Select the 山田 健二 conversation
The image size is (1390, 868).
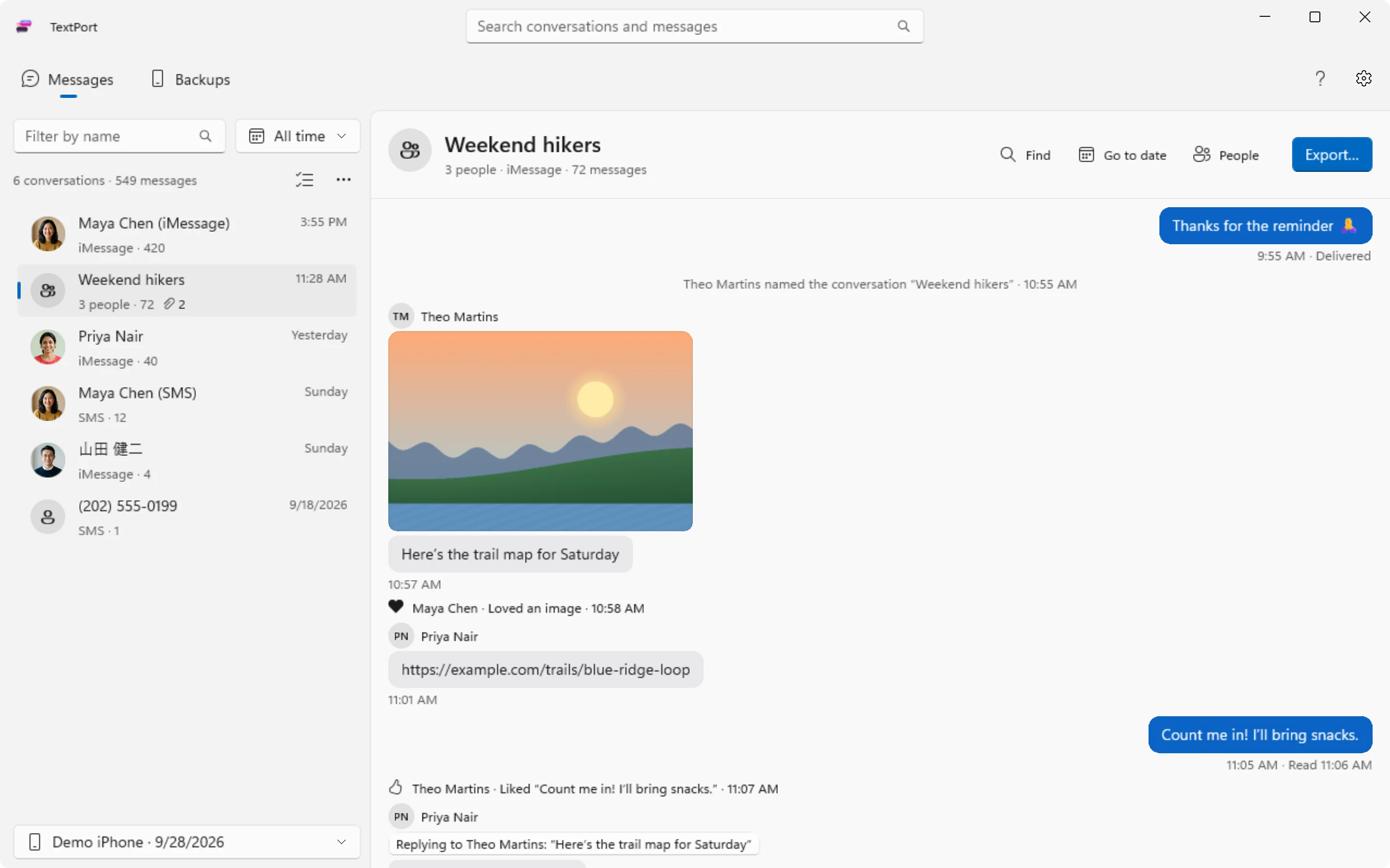(x=187, y=460)
